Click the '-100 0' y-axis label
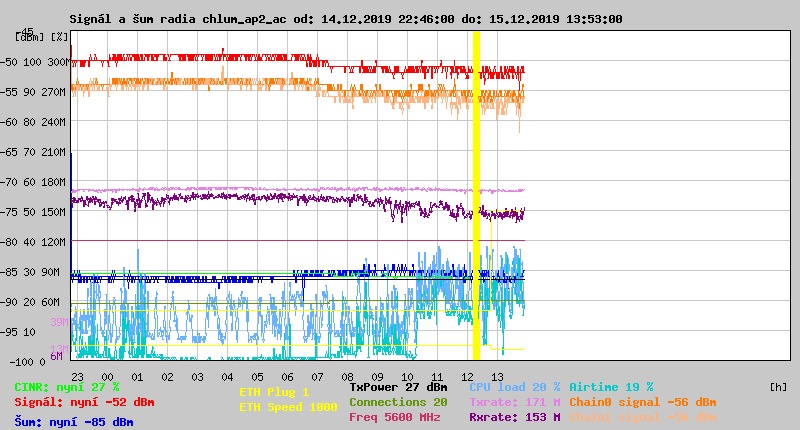800x430 pixels. [27, 362]
